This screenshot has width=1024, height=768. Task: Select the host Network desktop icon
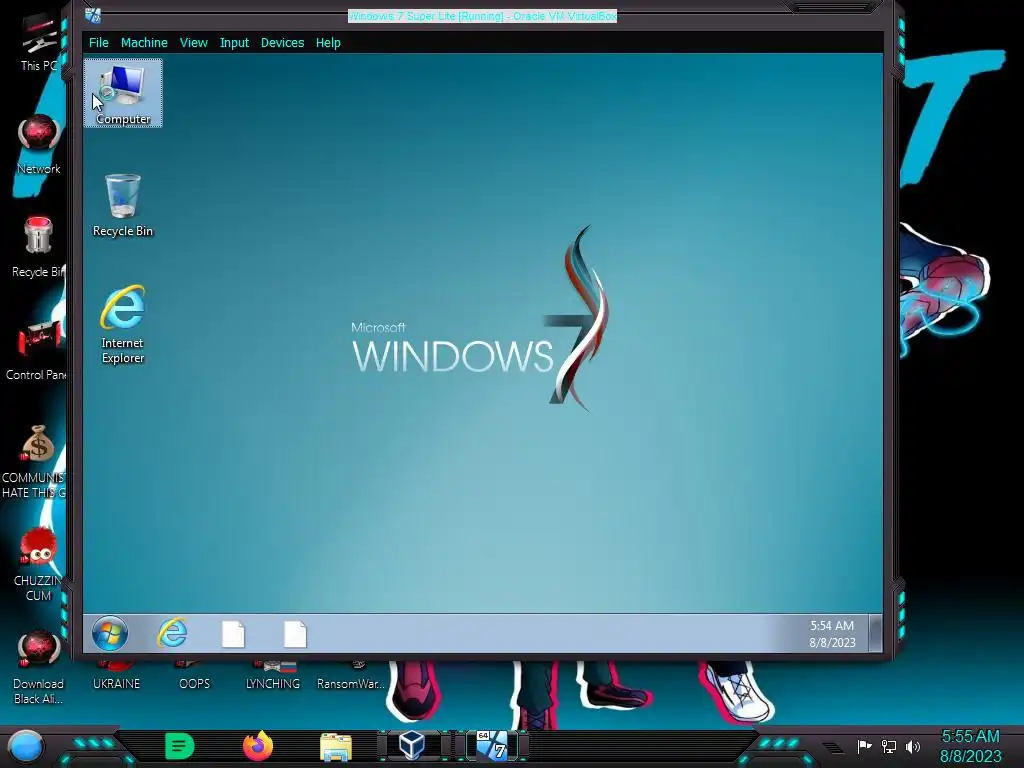click(39, 144)
